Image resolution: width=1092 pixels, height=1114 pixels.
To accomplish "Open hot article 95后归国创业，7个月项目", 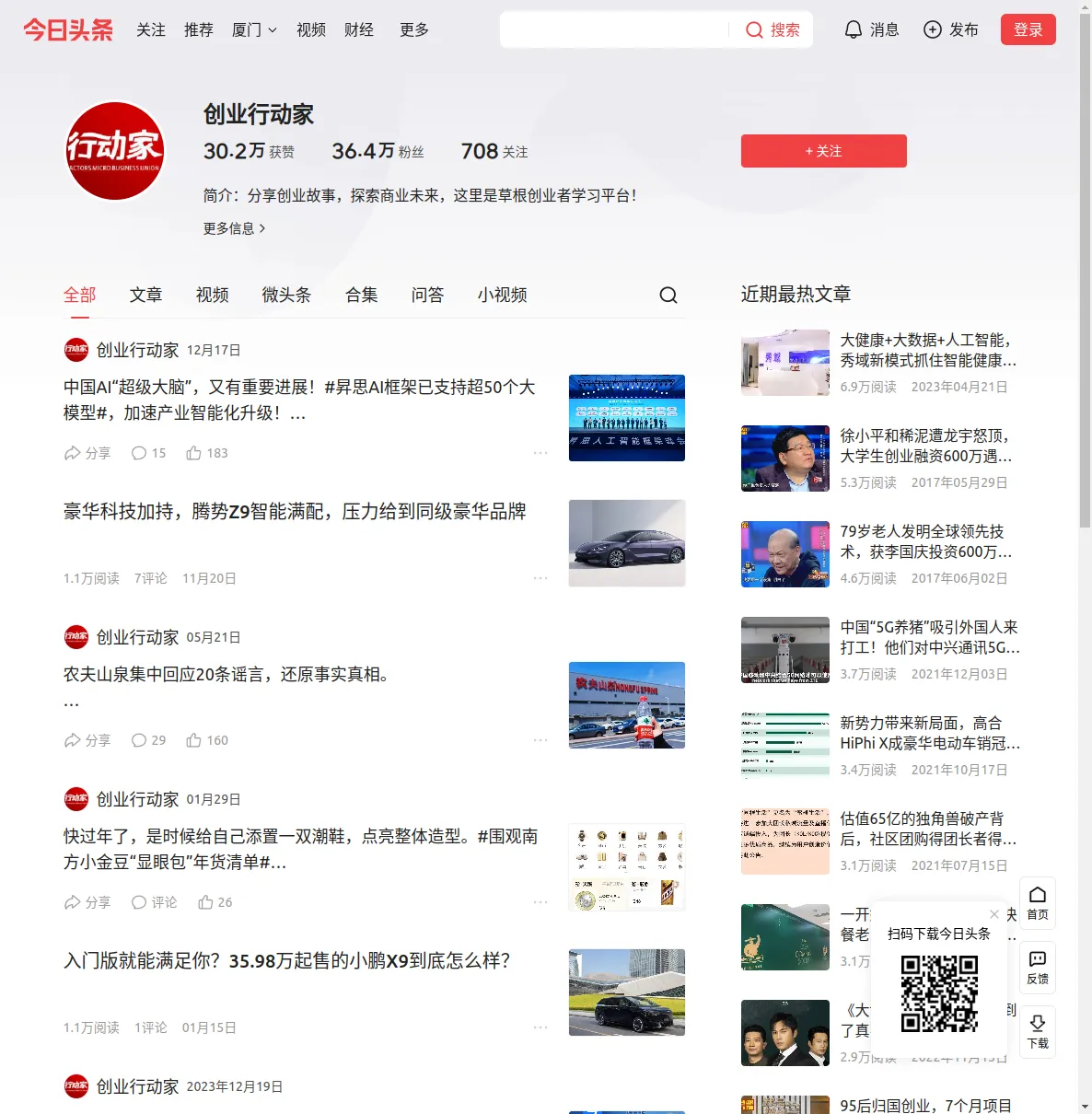I will pos(926,1106).
